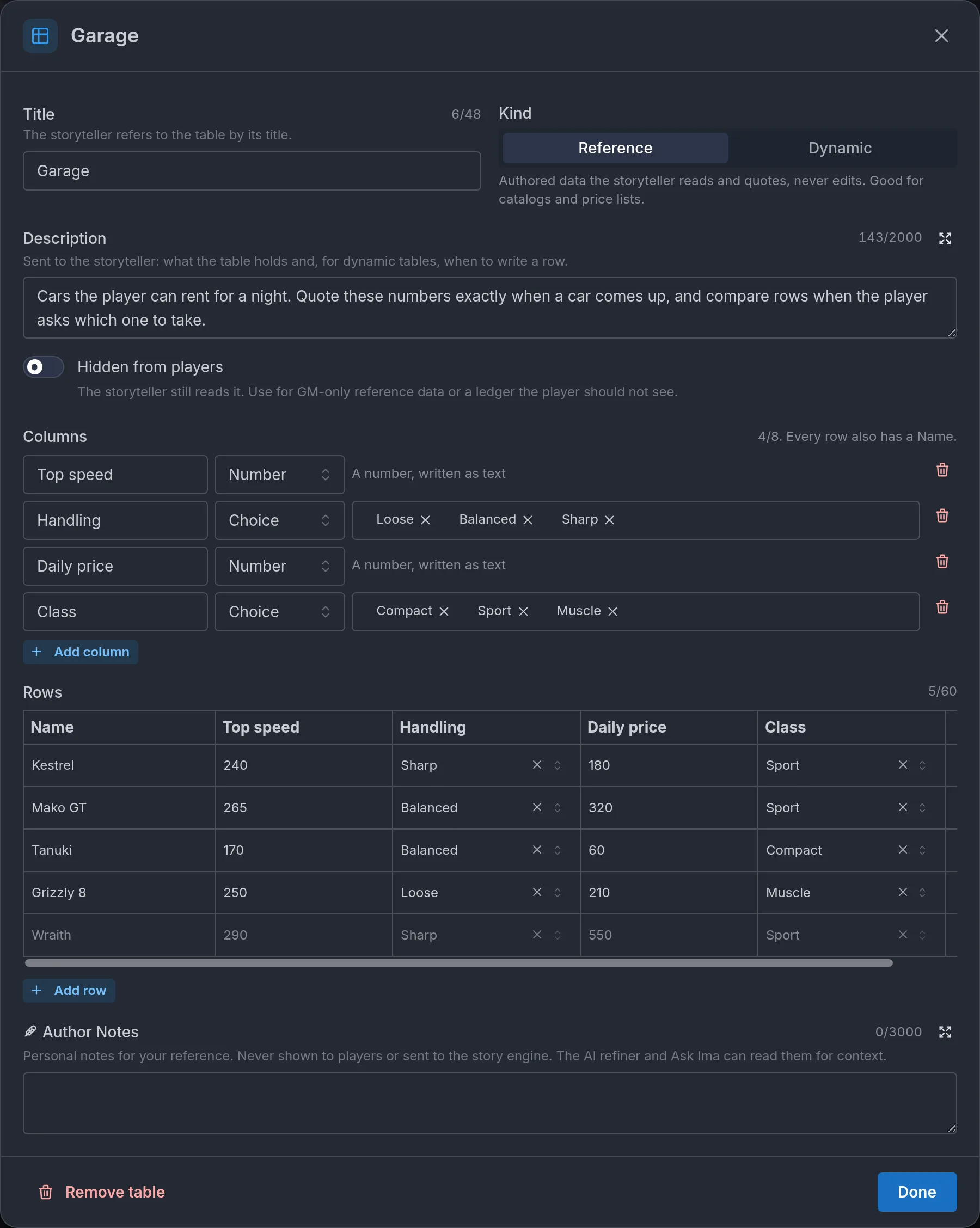
Task: Toggle Hidden from players switch
Action: pos(44,367)
